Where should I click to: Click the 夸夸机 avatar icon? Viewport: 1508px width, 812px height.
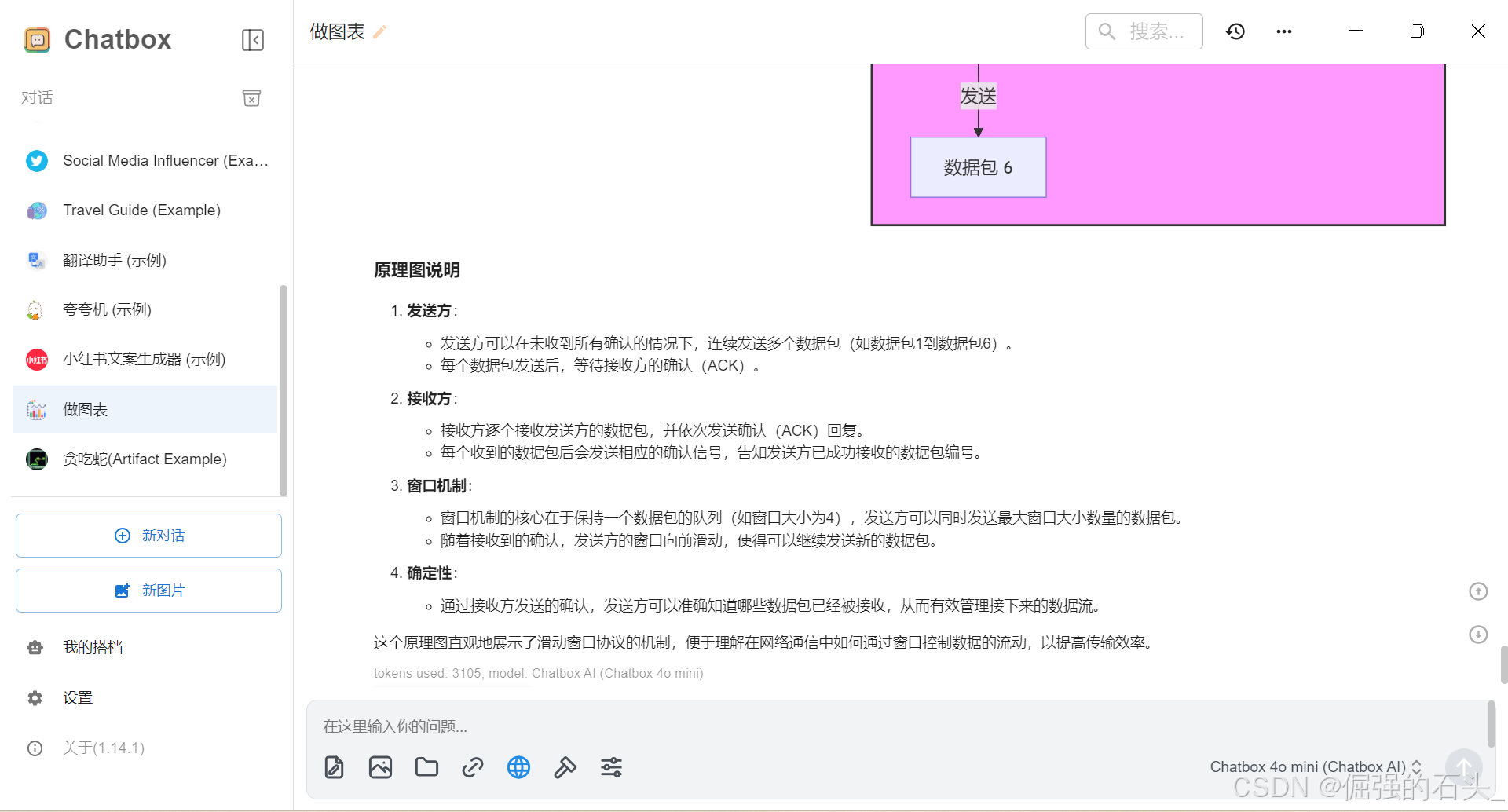click(35, 310)
